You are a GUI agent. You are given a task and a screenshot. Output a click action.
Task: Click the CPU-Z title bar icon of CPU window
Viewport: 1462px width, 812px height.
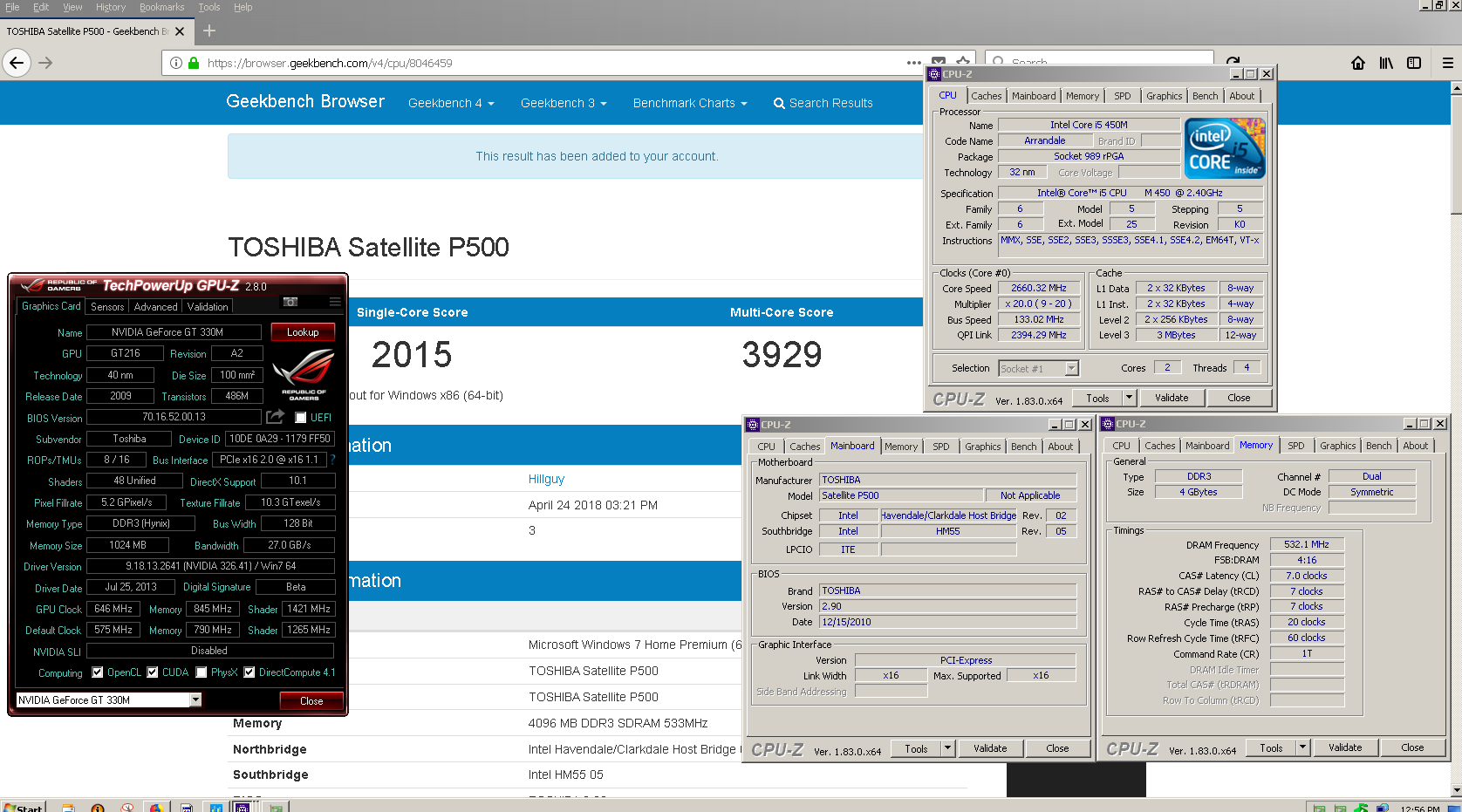pos(934,74)
